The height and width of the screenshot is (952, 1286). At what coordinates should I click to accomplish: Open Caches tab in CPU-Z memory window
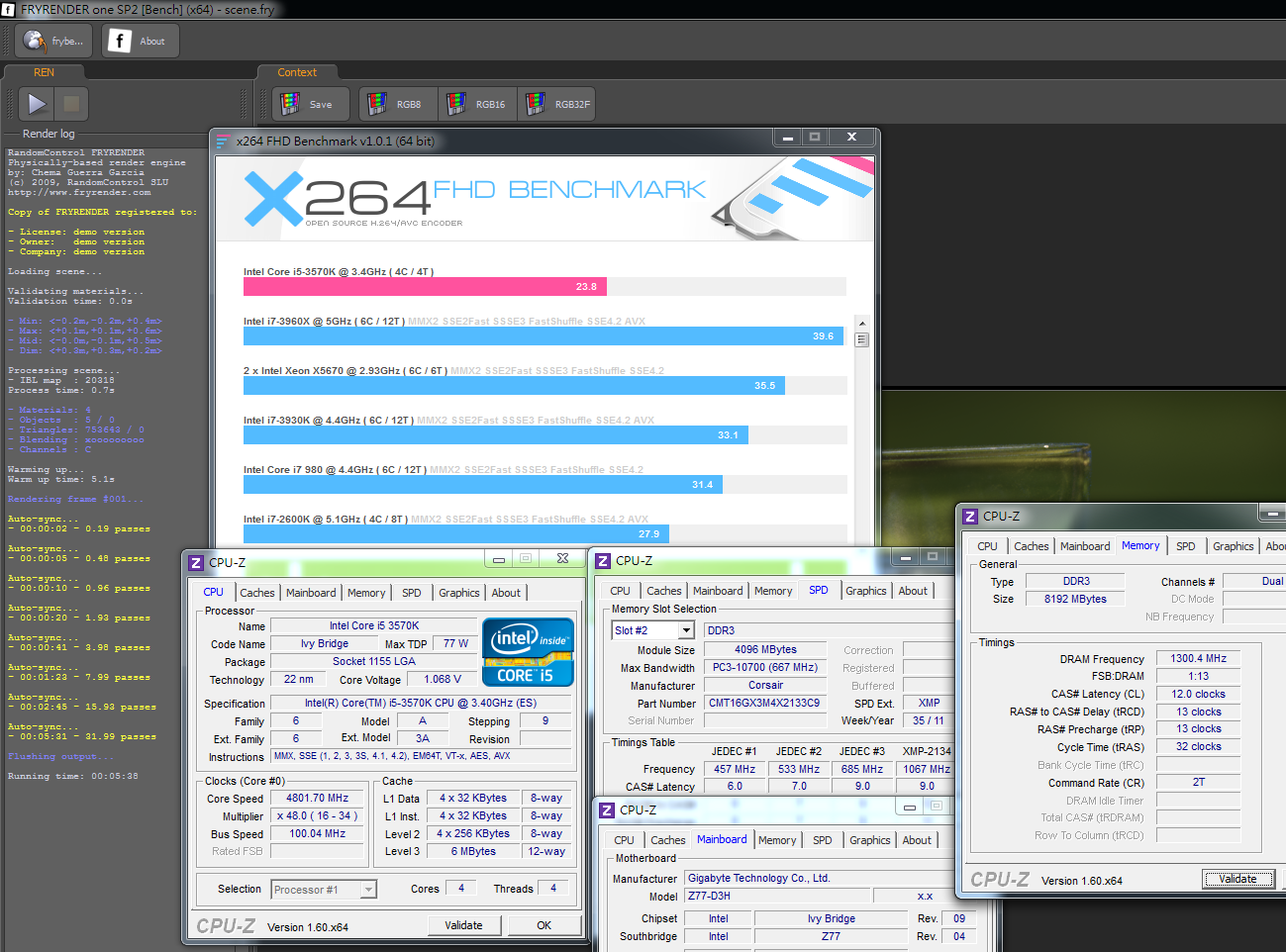[1032, 546]
